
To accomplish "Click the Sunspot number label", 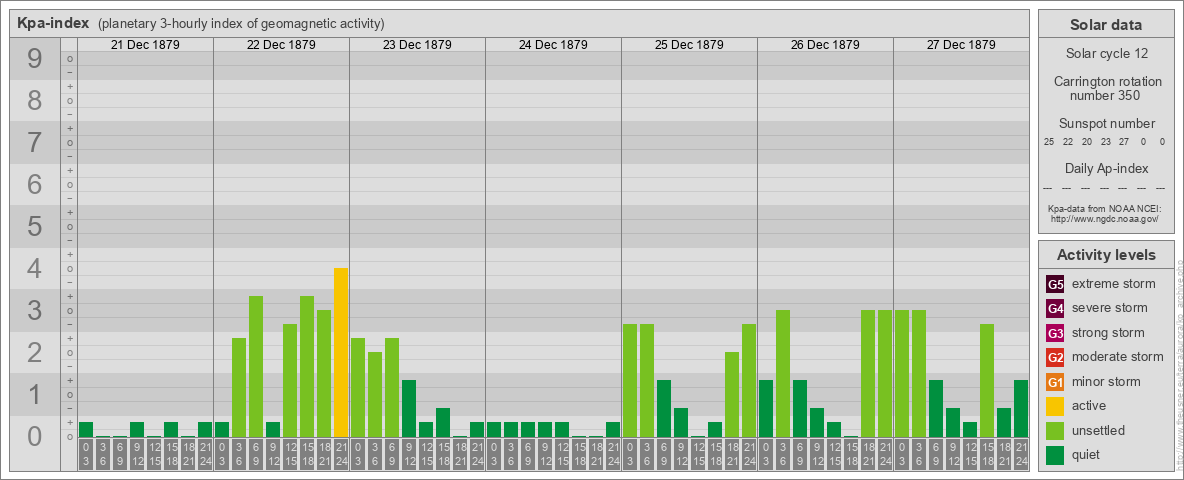I will 1105,124.
